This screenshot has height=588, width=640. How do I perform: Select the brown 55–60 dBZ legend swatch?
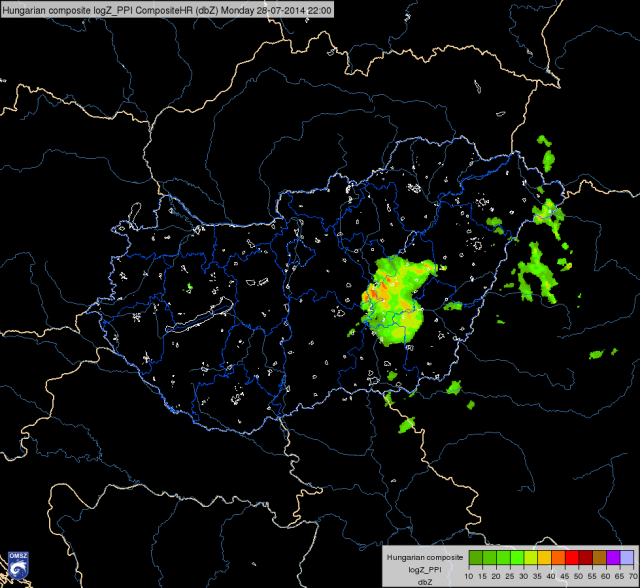599,558
